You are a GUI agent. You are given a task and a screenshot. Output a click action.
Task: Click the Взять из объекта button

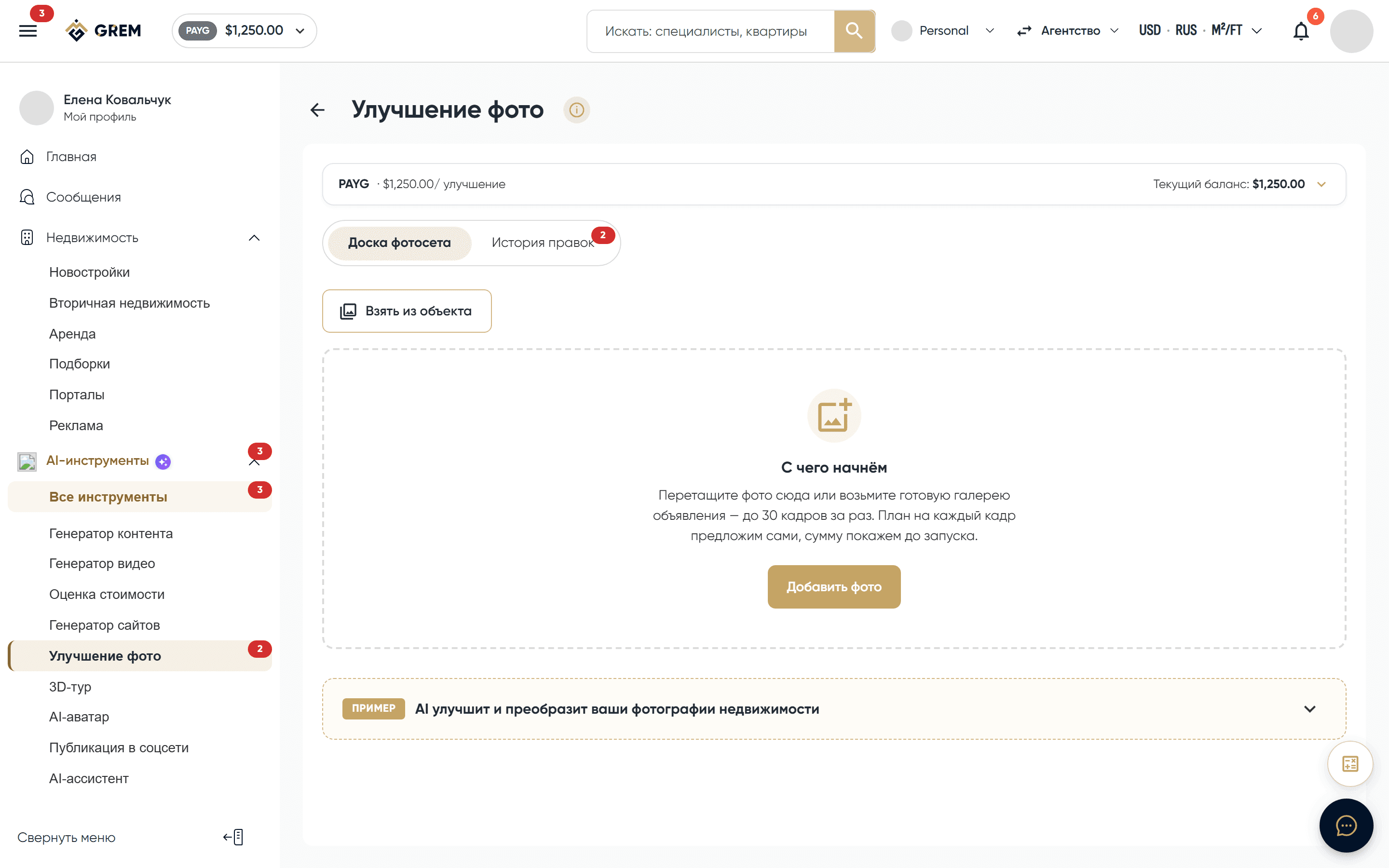407,311
